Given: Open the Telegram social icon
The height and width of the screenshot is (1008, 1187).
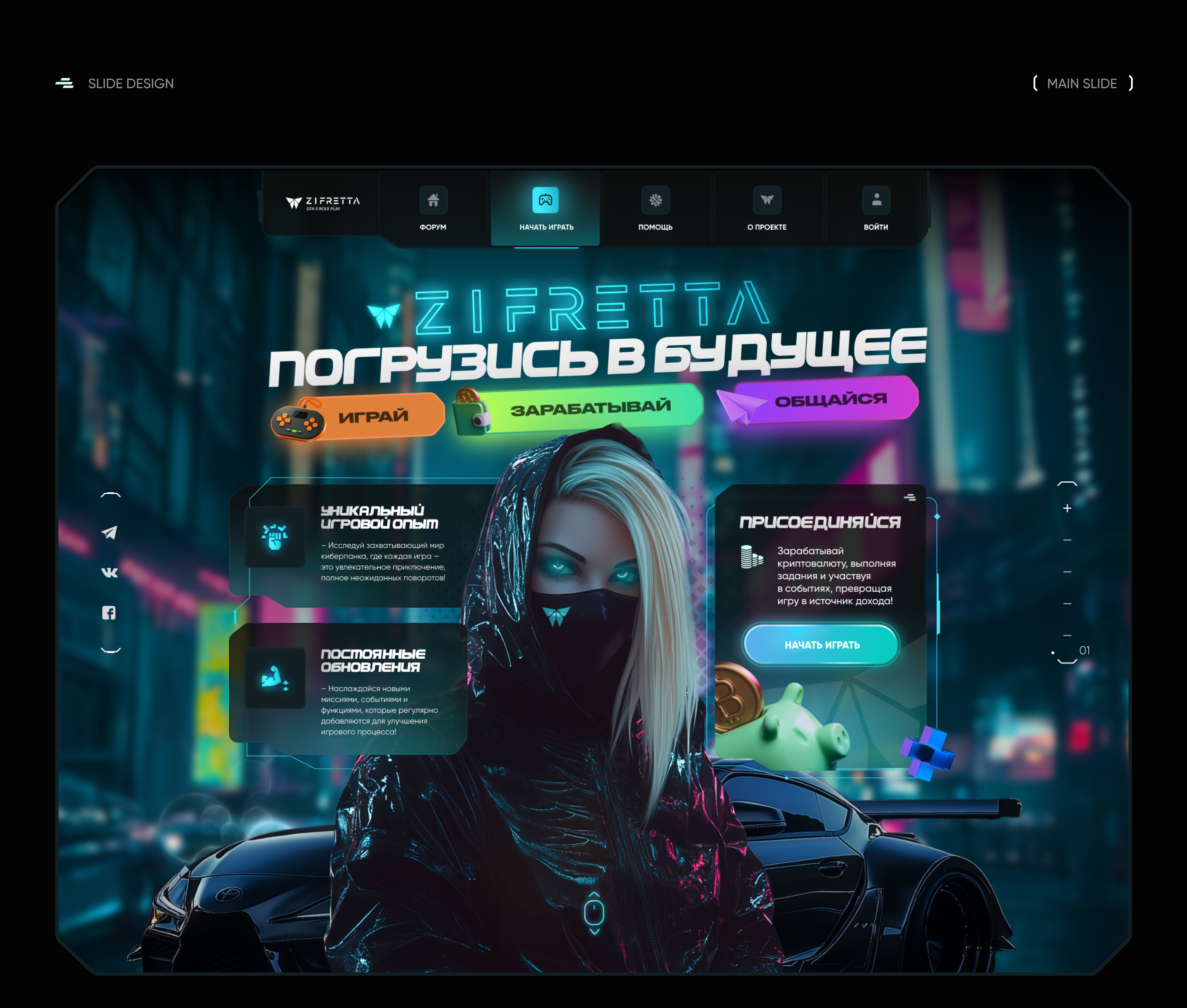Looking at the screenshot, I should coord(109,533).
